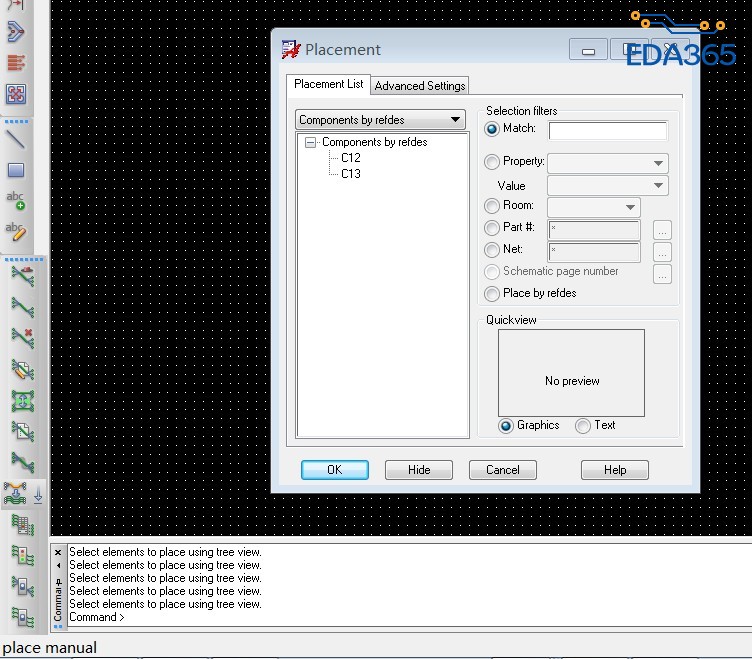The width and height of the screenshot is (752, 659).
Task: Select the Property radio button
Action: tap(492, 162)
